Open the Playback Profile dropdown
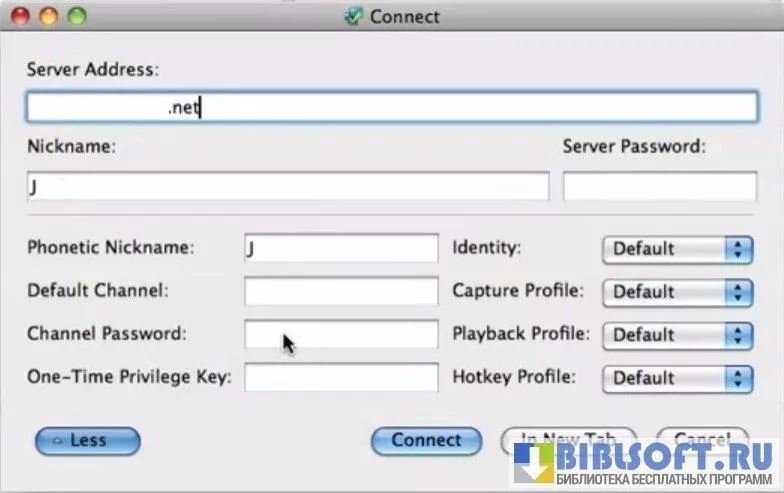 tap(676, 335)
